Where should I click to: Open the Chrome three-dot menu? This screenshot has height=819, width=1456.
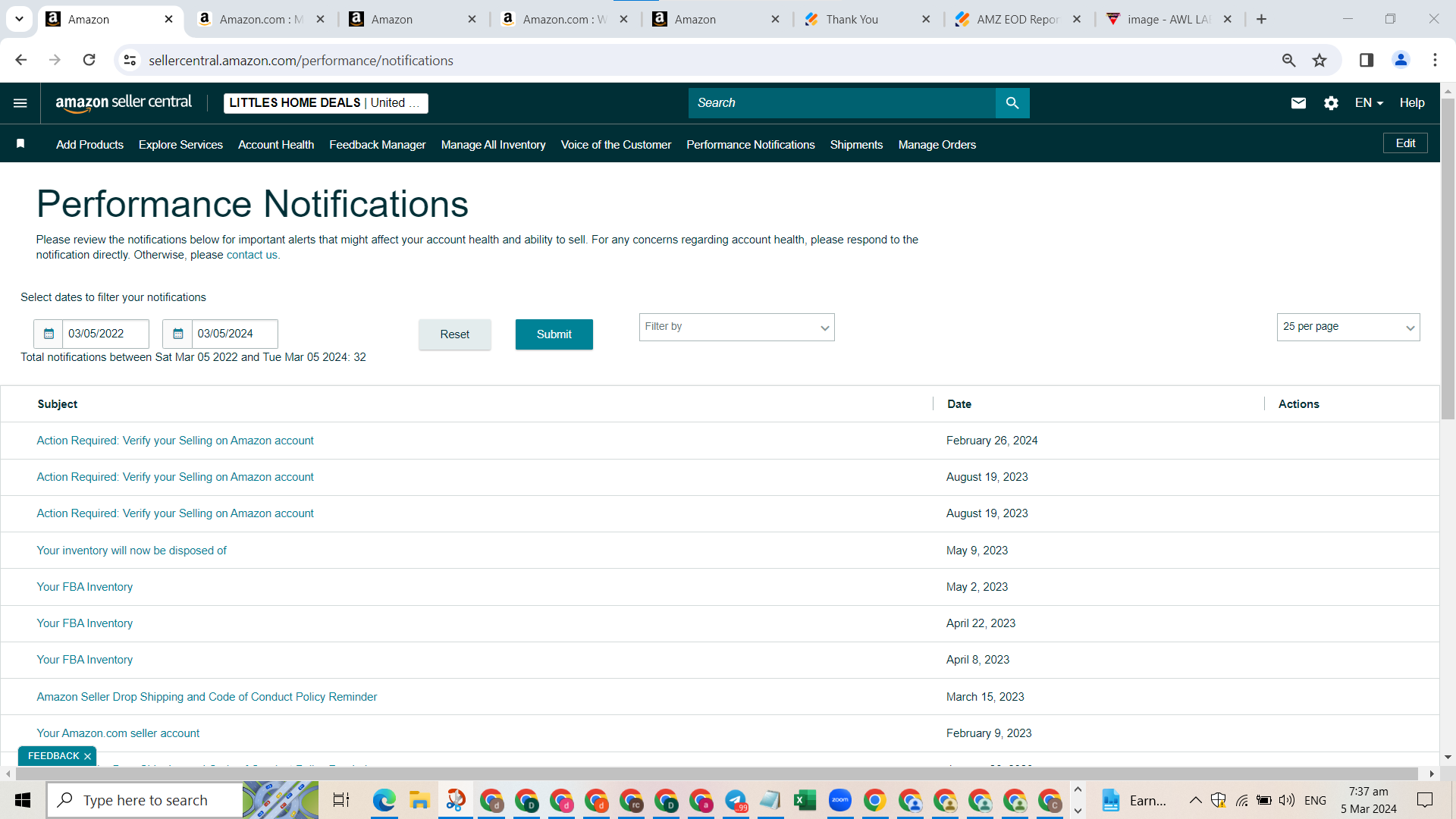pos(1435,60)
